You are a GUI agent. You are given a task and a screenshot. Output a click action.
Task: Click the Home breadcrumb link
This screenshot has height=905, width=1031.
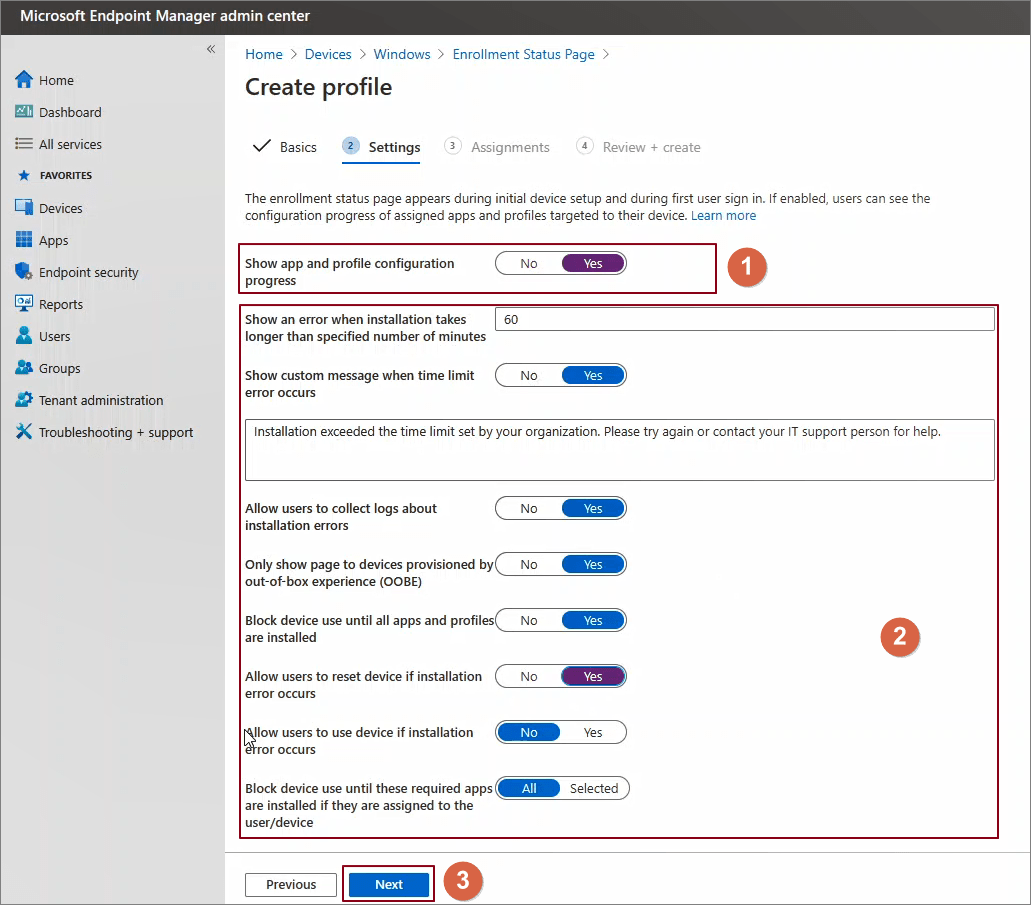[264, 54]
